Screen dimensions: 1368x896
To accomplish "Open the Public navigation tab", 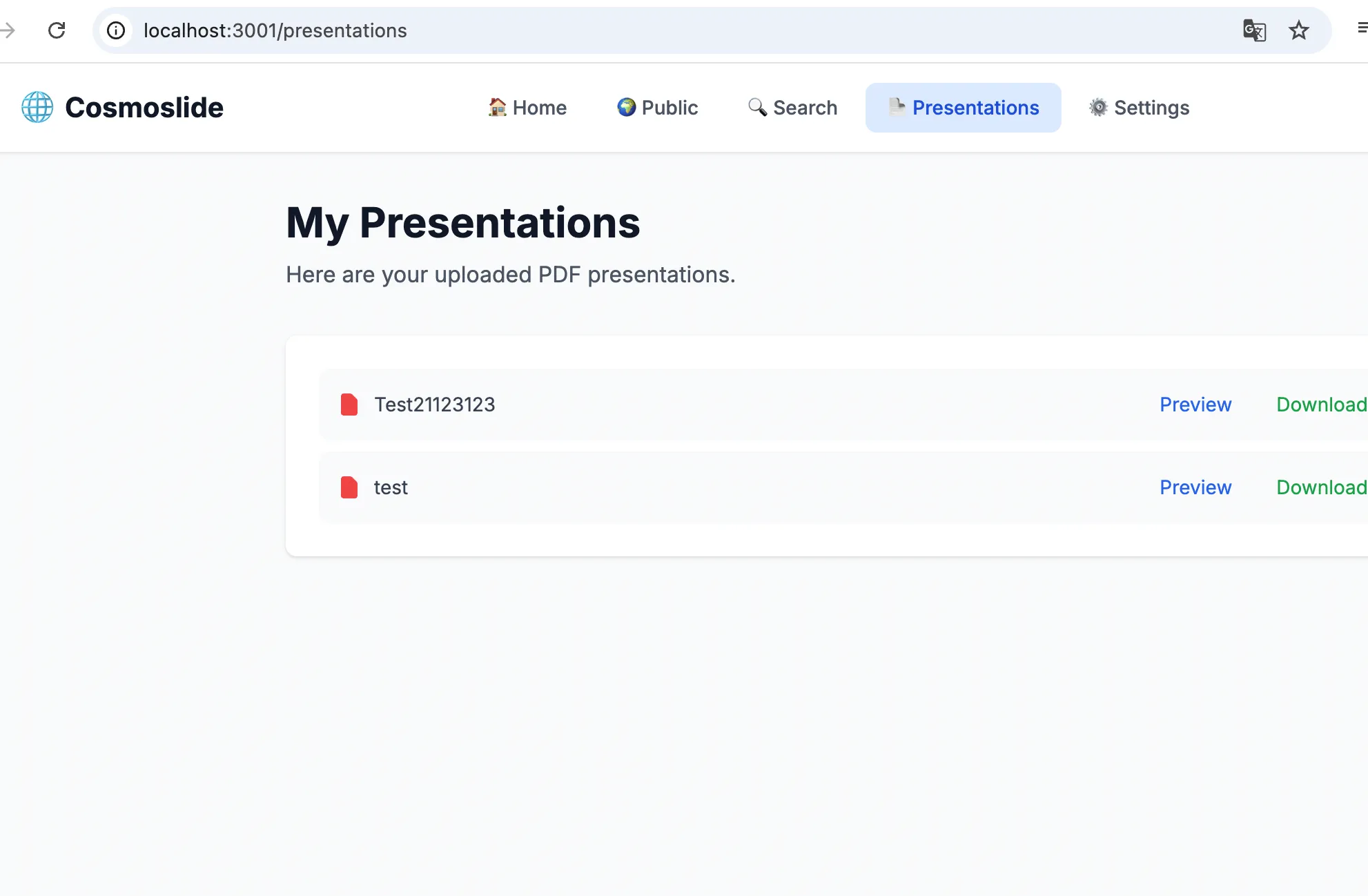I will pyautogui.click(x=657, y=108).
